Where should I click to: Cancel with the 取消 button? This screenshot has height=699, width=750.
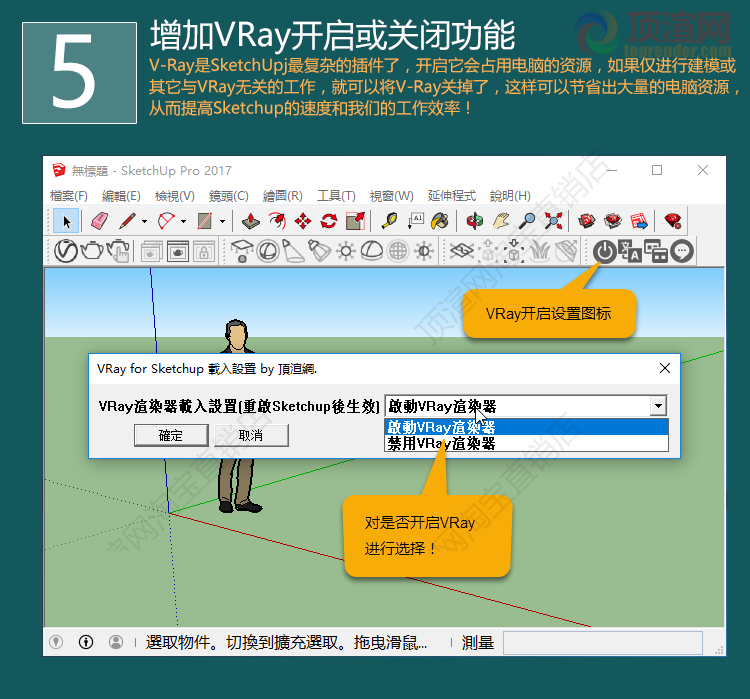[x=251, y=435]
